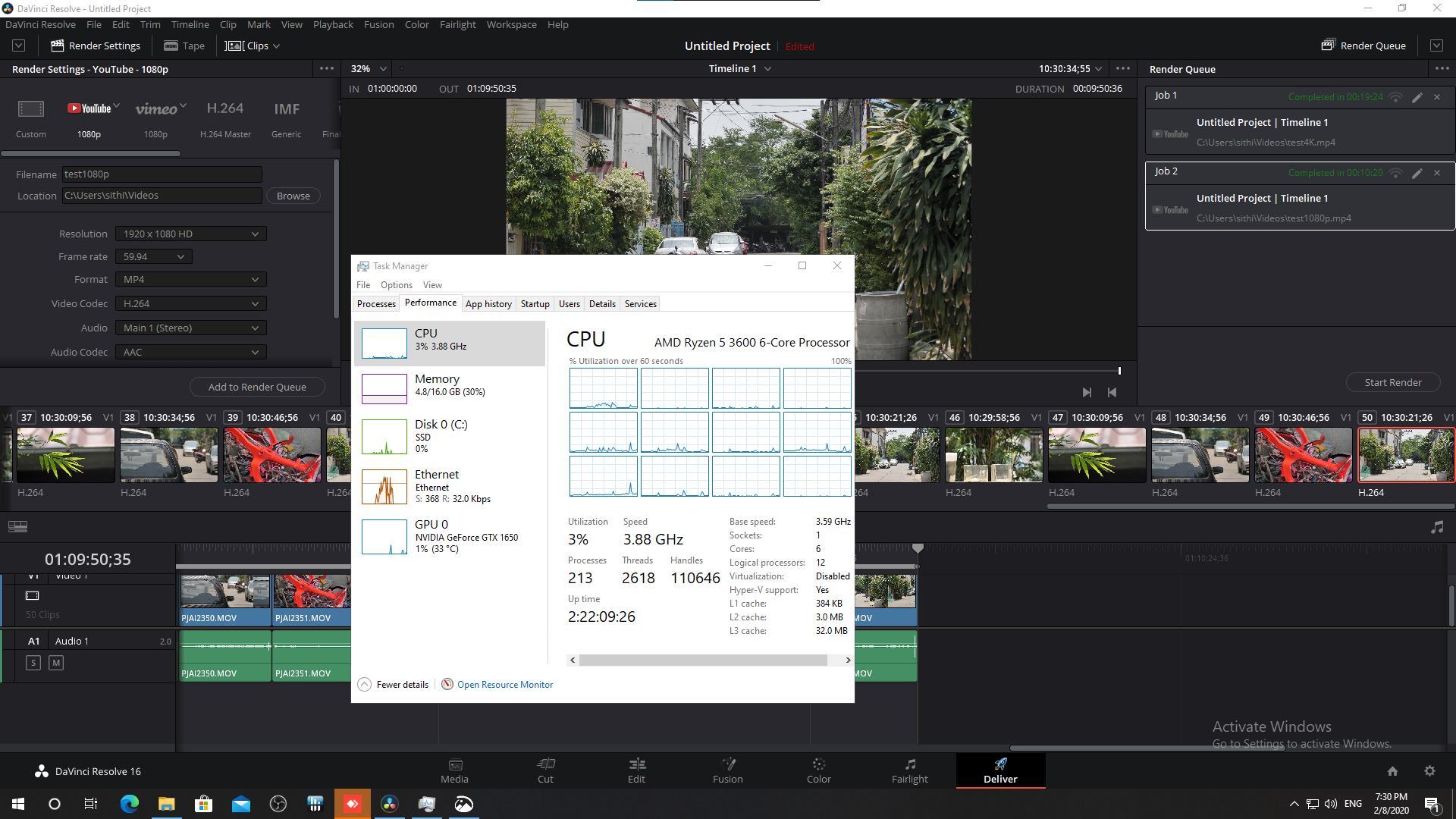Remove Job 2 from render queue
Image resolution: width=1456 pixels, height=819 pixels.
click(x=1436, y=173)
